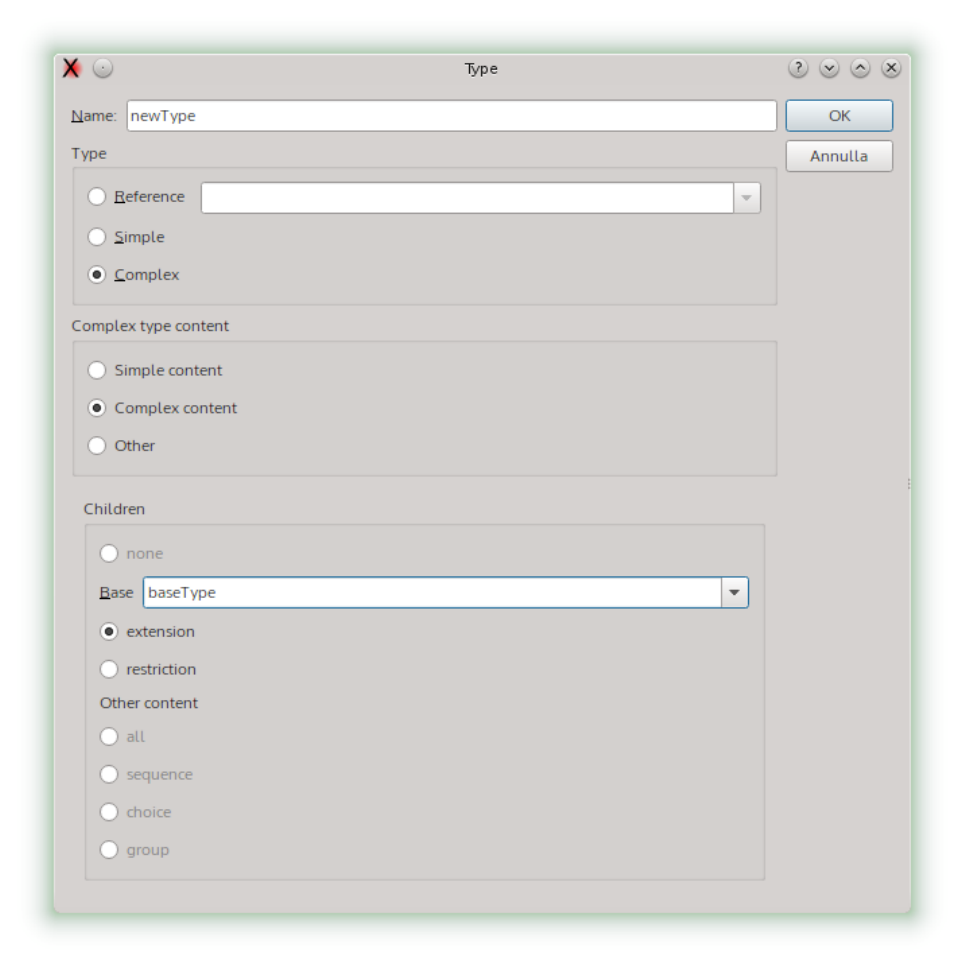Close the Type dialog window
The height and width of the screenshot is (967, 965).
[891, 68]
